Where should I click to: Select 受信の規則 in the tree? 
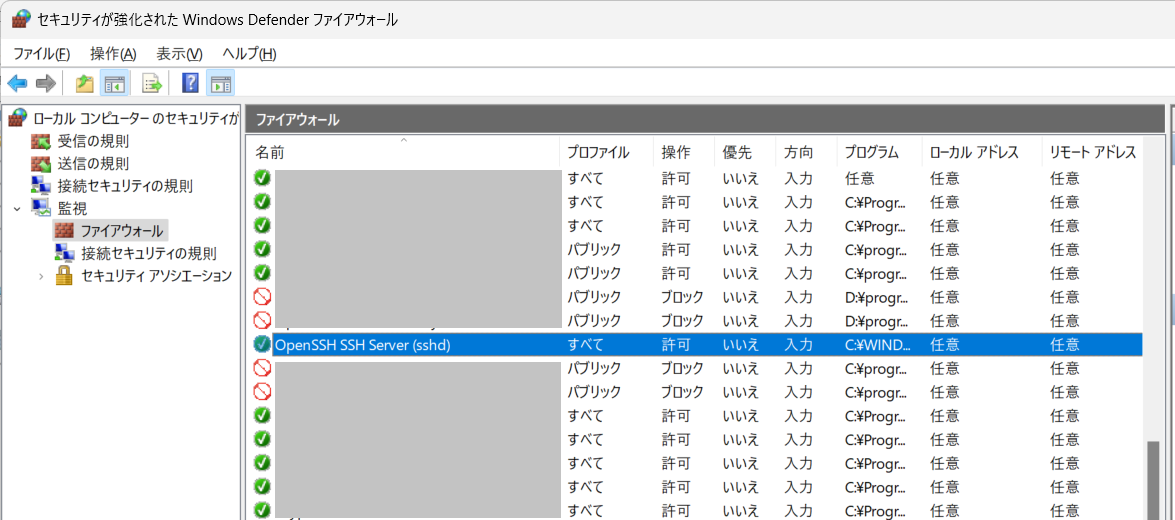click(x=93, y=141)
